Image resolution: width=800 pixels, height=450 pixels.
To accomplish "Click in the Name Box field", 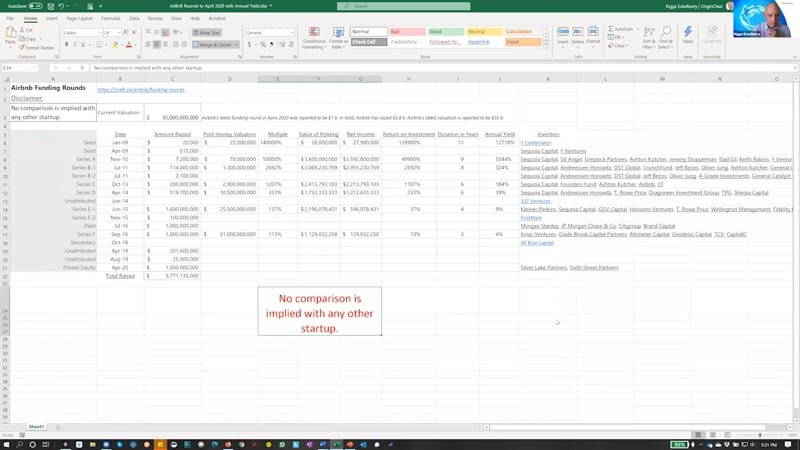I will point(19,68).
